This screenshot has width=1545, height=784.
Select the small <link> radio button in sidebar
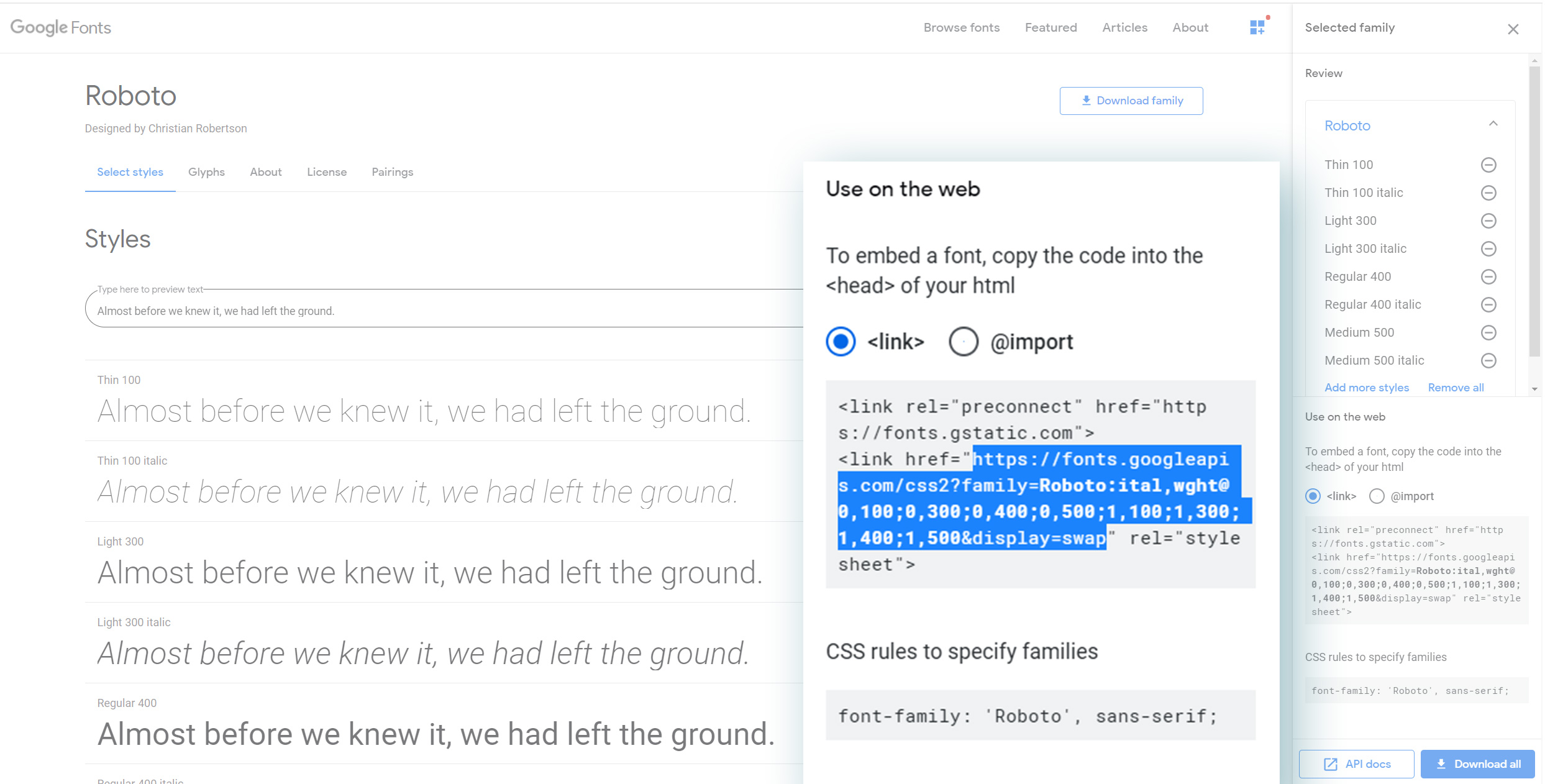(x=1313, y=496)
